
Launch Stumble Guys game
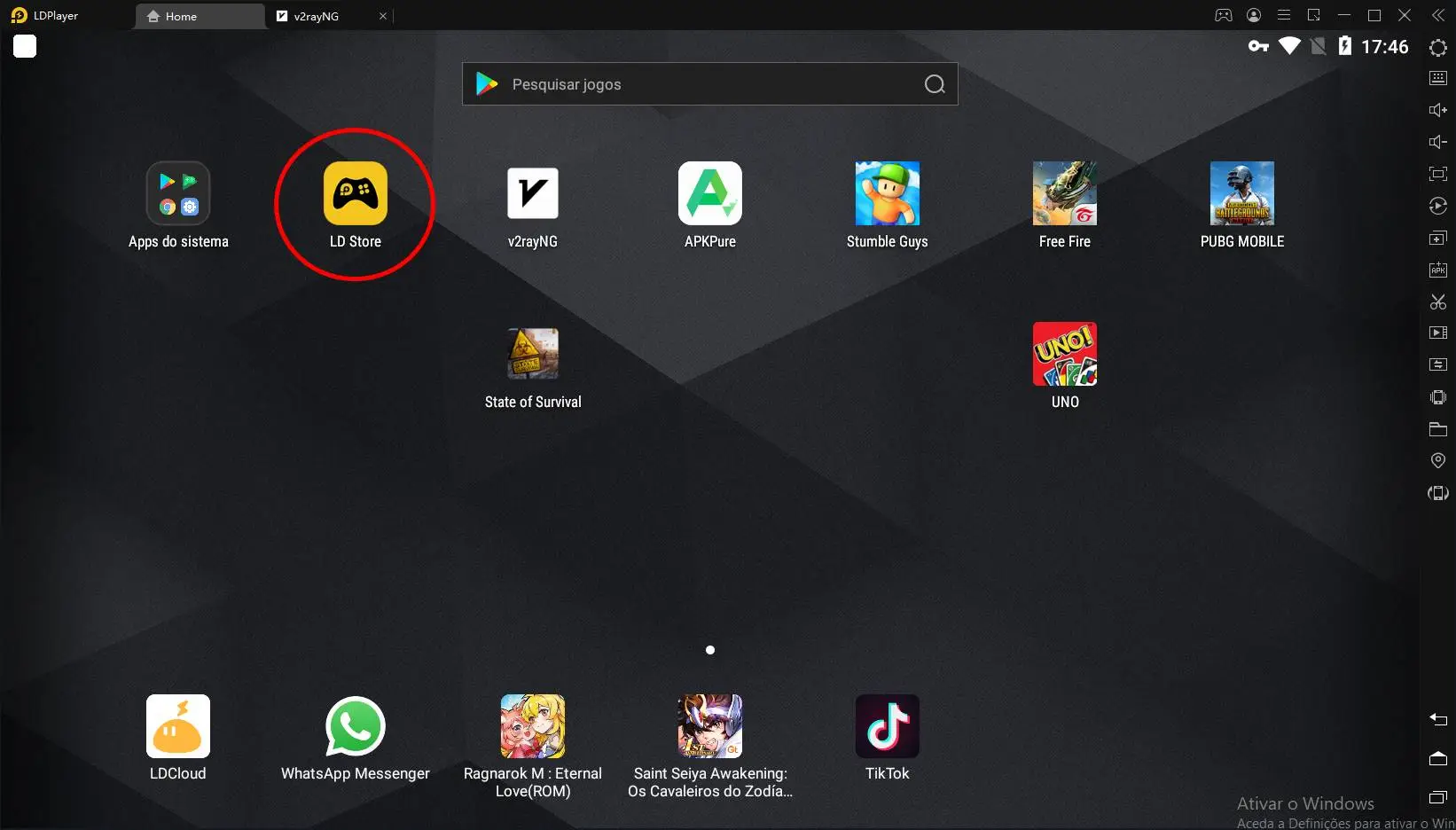click(x=888, y=193)
